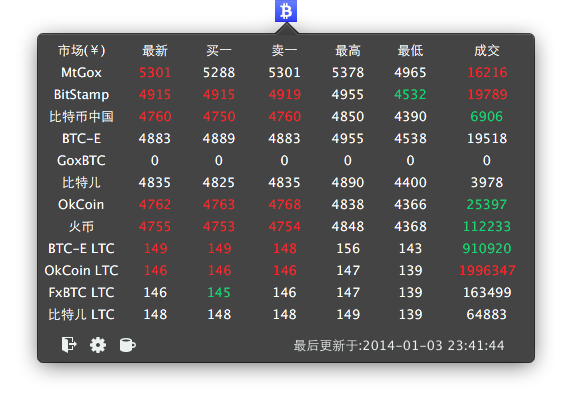Click the 成交 column header

(487, 50)
